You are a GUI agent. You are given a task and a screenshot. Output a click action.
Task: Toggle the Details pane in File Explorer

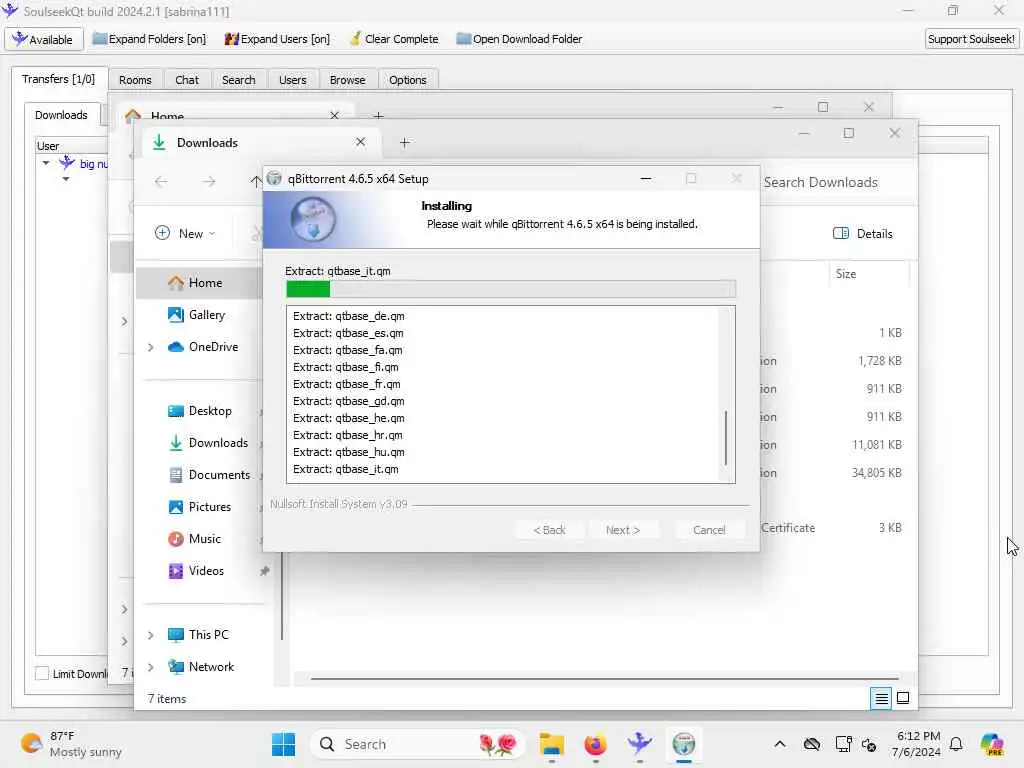pos(862,233)
